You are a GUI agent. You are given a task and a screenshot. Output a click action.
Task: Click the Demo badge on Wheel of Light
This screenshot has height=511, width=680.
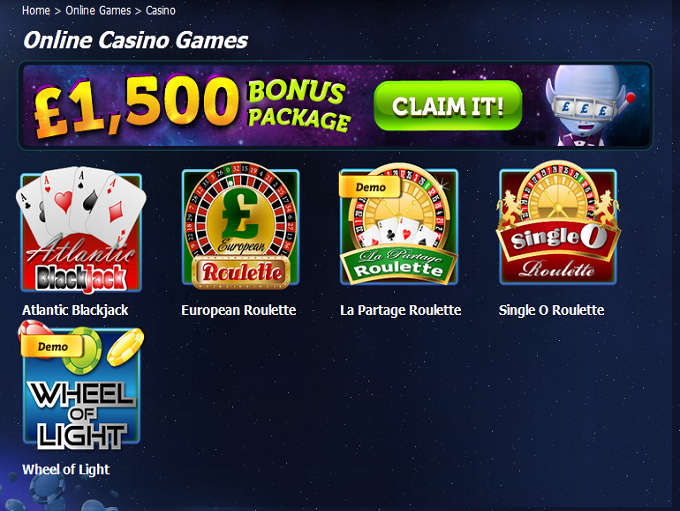[52, 346]
